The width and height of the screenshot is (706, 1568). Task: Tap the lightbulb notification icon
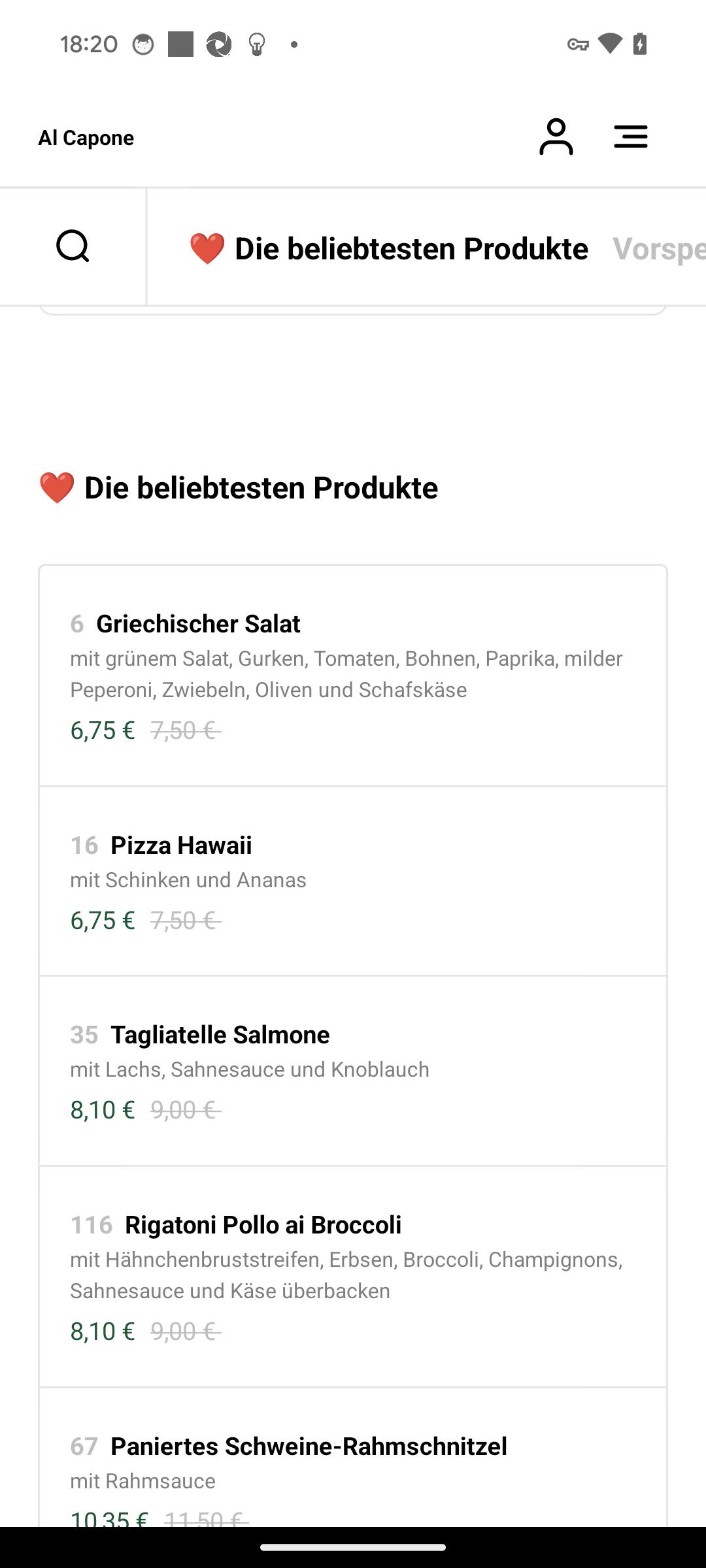pyautogui.click(x=257, y=44)
